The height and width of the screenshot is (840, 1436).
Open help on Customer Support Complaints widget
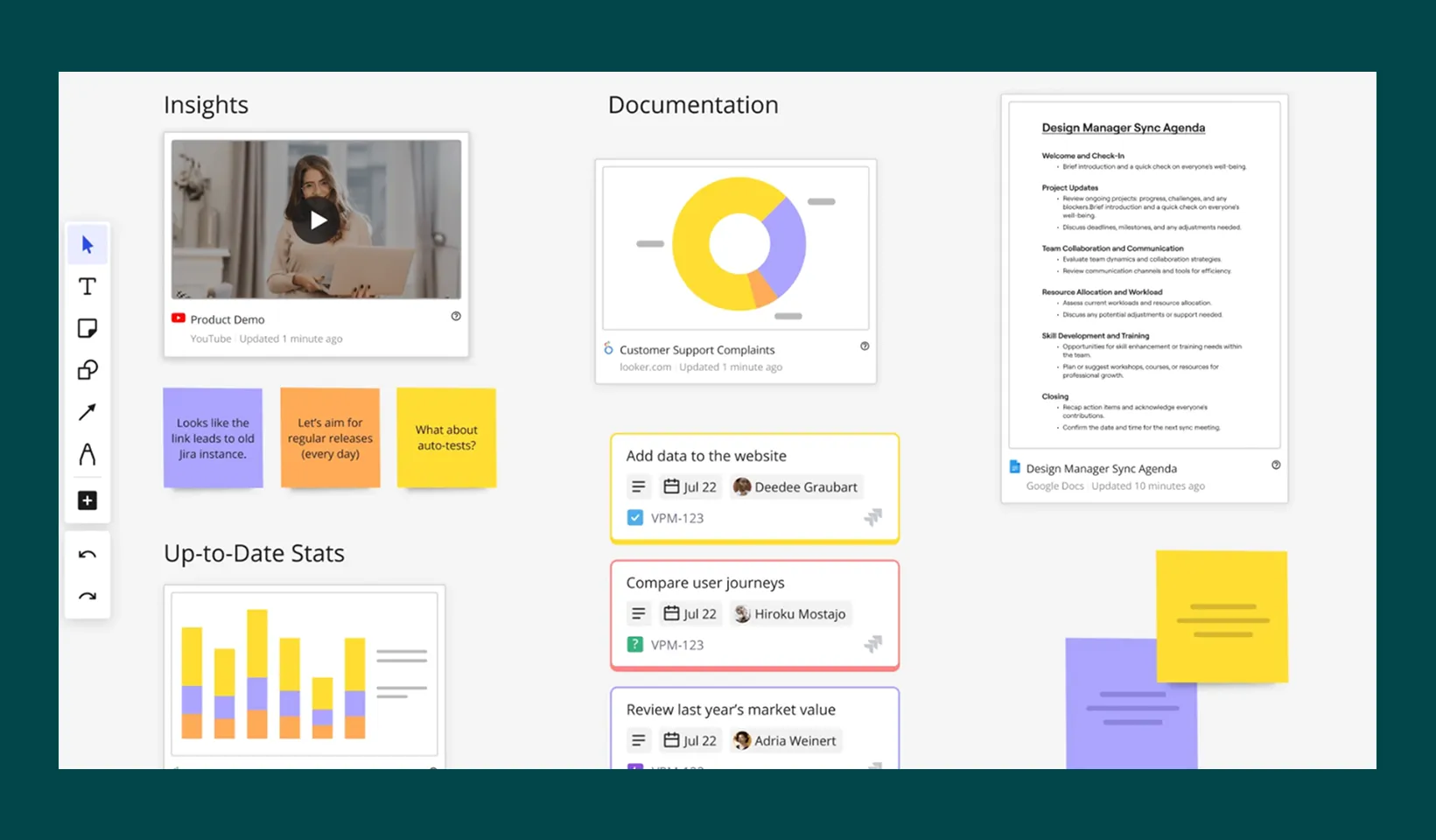pos(865,346)
